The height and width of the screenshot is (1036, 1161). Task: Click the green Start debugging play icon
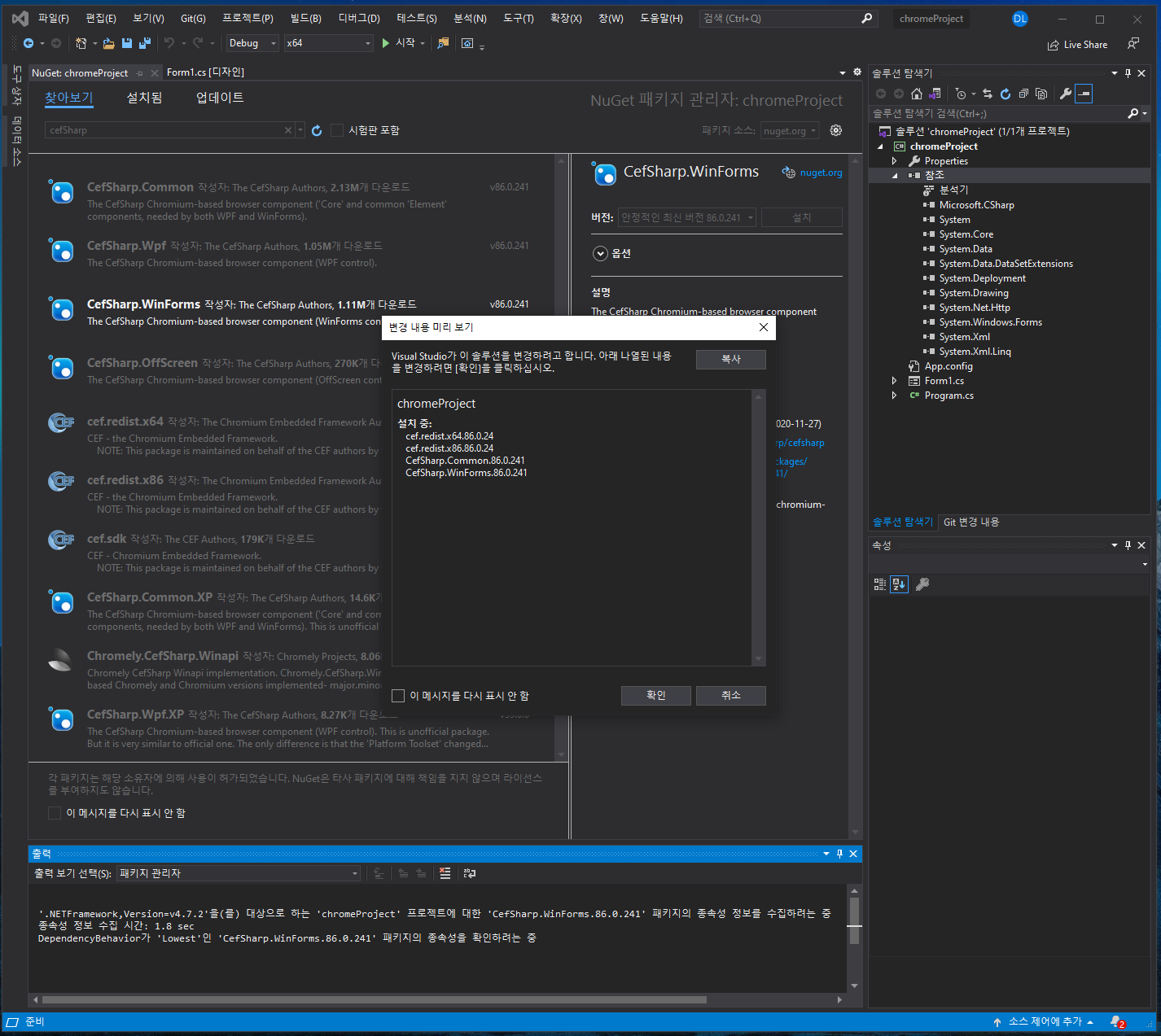click(386, 43)
